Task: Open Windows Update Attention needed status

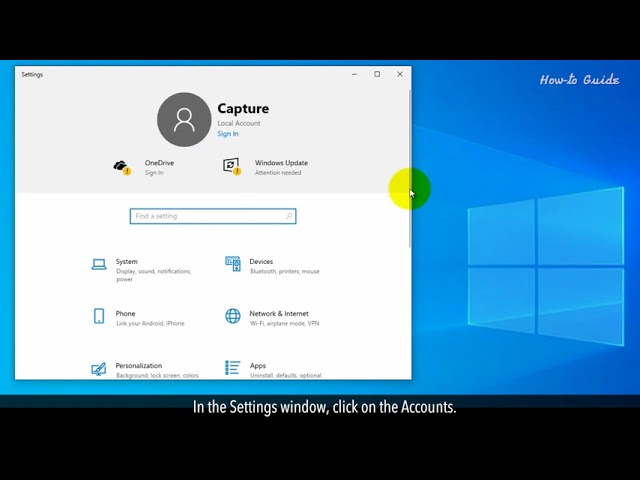Action: [x=278, y=173]
